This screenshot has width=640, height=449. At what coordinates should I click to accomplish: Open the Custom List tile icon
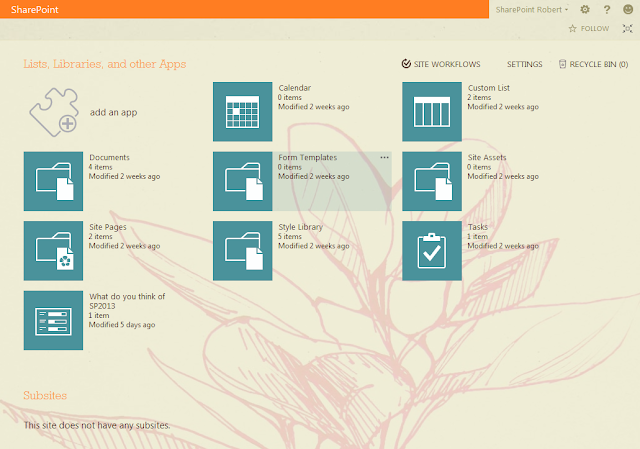[432, 112]
